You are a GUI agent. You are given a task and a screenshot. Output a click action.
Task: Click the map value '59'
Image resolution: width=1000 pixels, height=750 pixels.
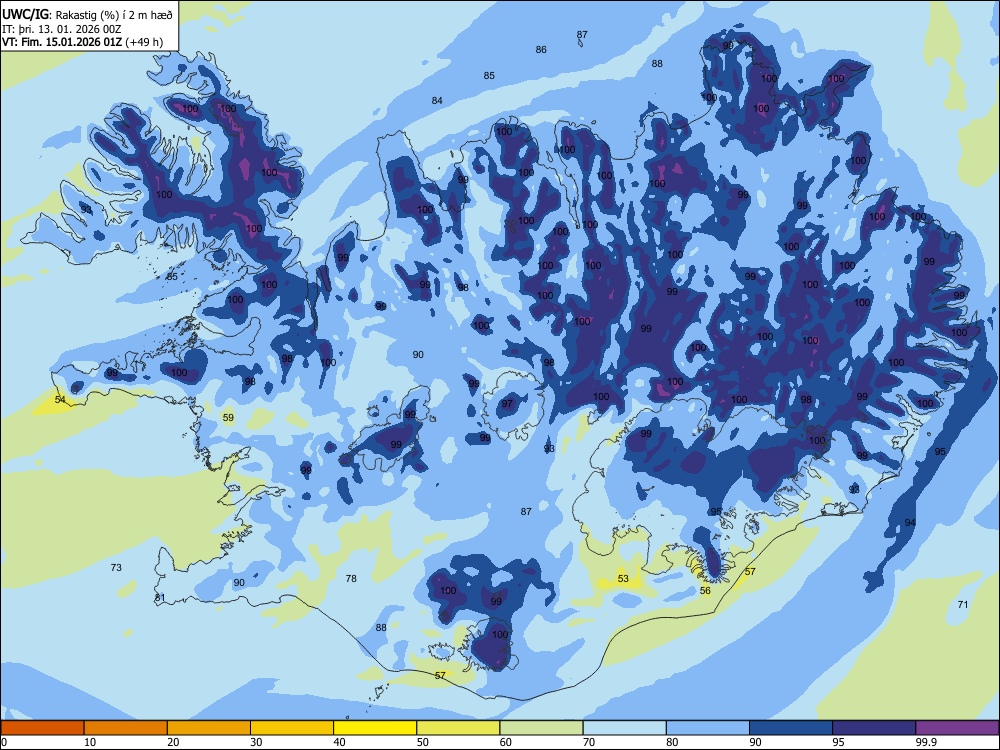click(x=228, y=418)
